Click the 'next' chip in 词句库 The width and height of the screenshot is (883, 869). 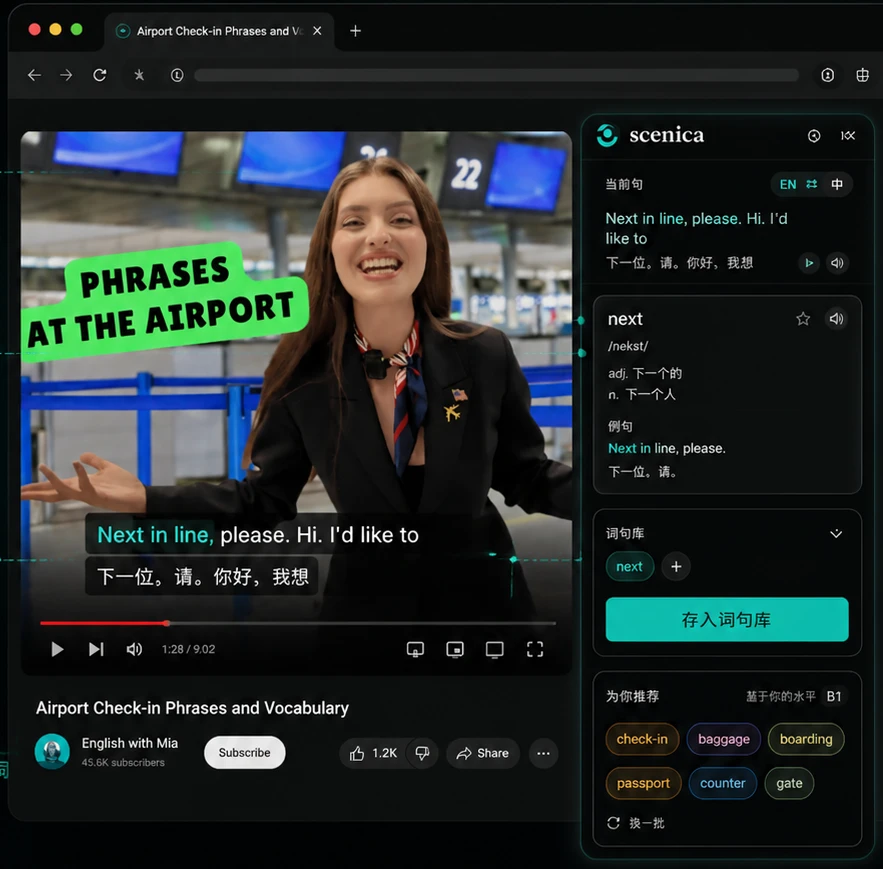point(630,567)
